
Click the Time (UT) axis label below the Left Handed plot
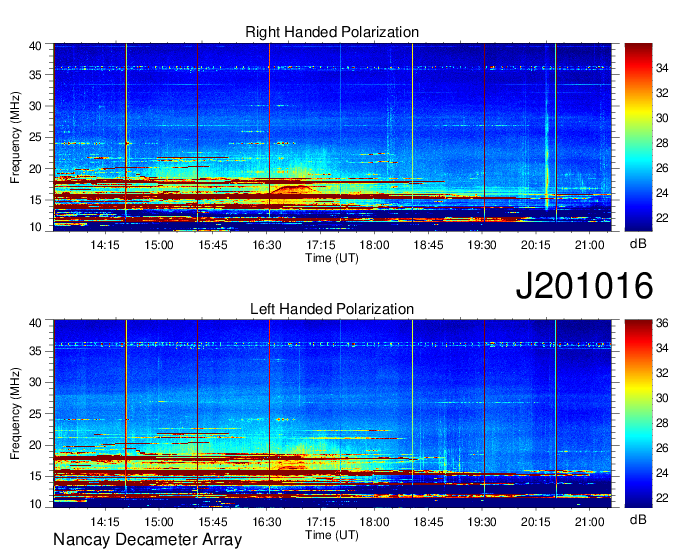tap(332, 535)
